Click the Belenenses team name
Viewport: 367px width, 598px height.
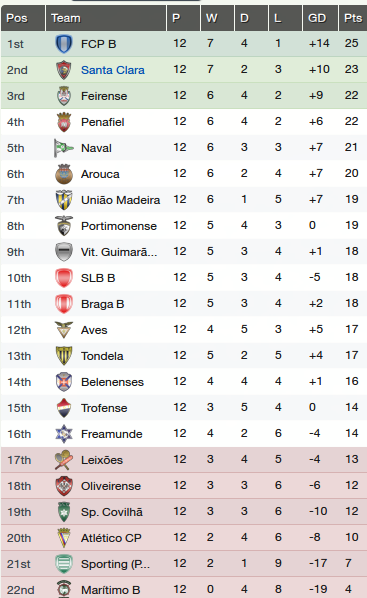(113, 382)
